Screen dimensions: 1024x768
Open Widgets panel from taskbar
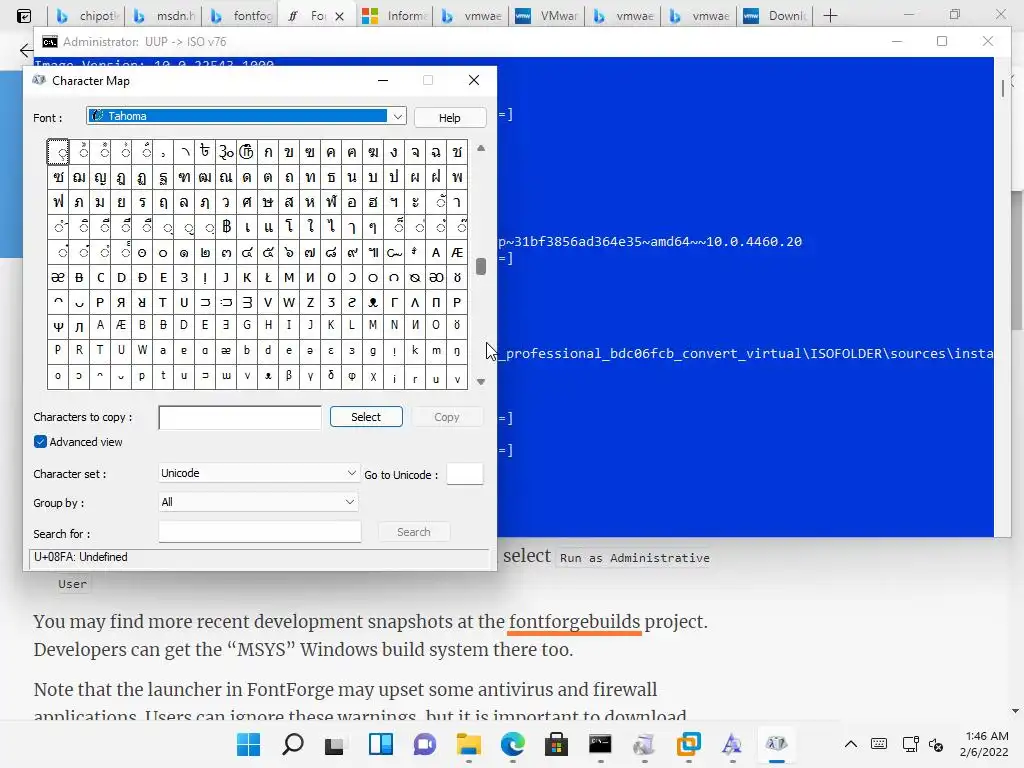point(381,744)
